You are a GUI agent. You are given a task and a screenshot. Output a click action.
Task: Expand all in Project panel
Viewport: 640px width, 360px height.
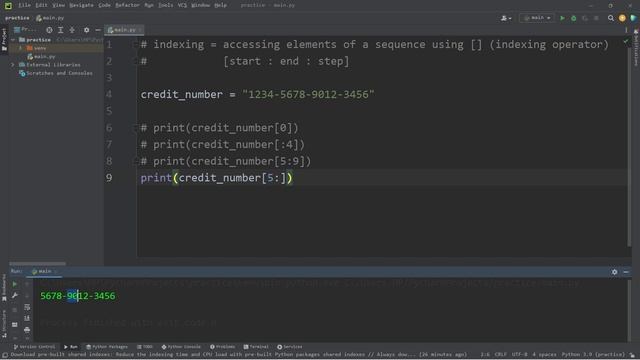tap(60, 30)
